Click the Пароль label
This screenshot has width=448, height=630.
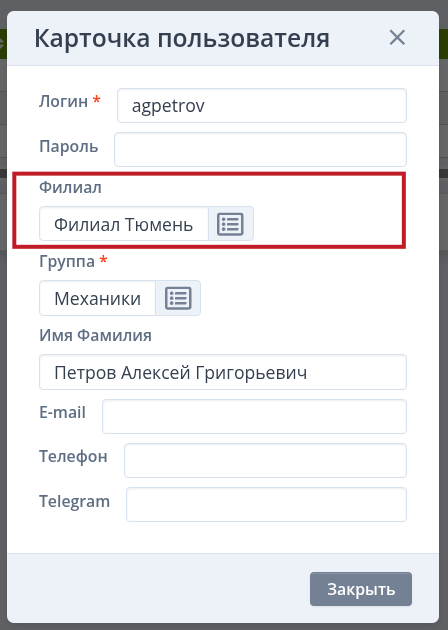[x=69, y=146]
